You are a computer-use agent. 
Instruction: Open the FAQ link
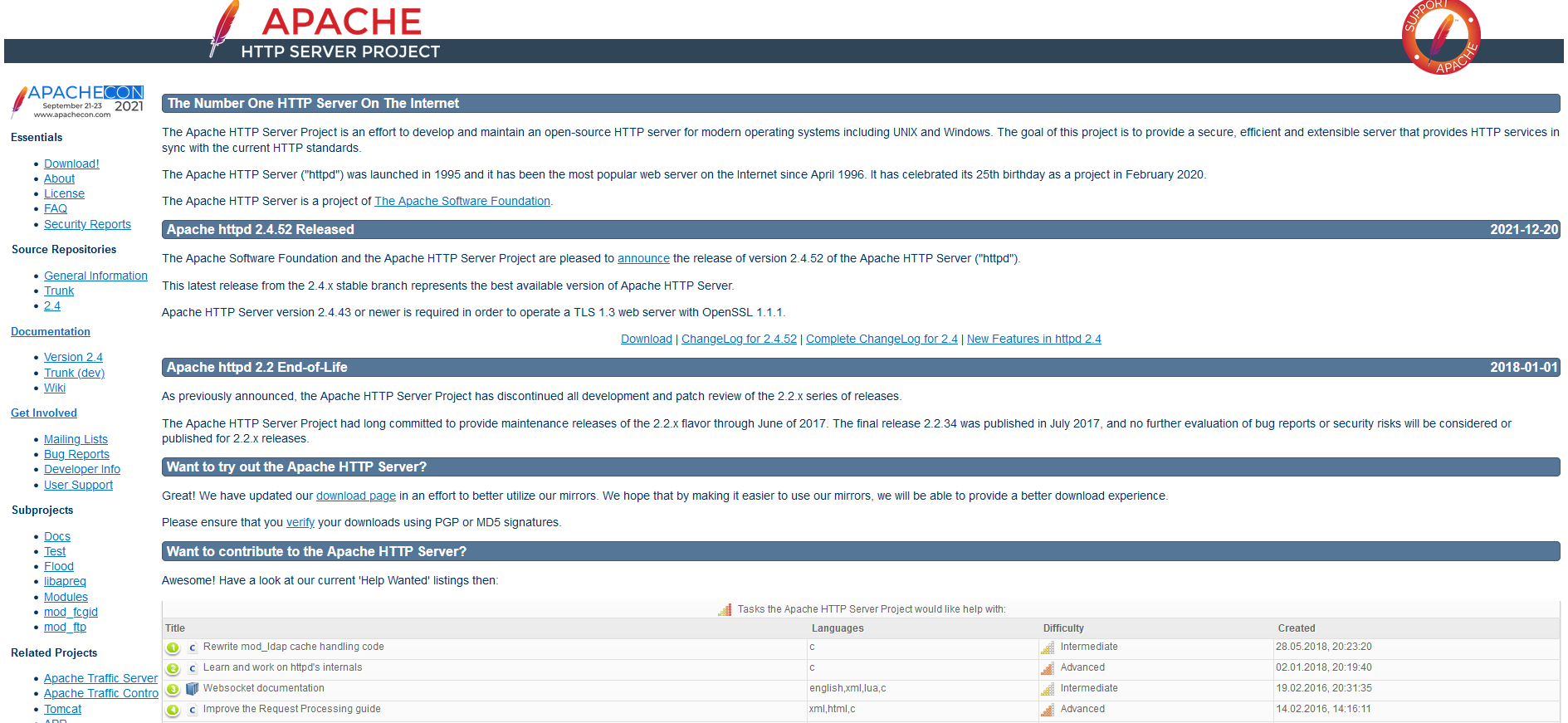point(56,208)
